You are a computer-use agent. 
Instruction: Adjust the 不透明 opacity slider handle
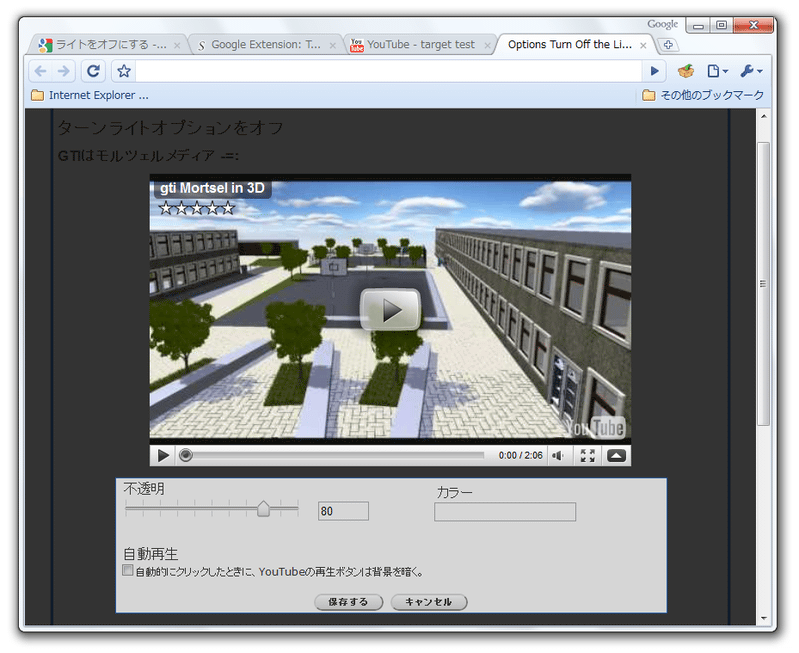point(263,508)
